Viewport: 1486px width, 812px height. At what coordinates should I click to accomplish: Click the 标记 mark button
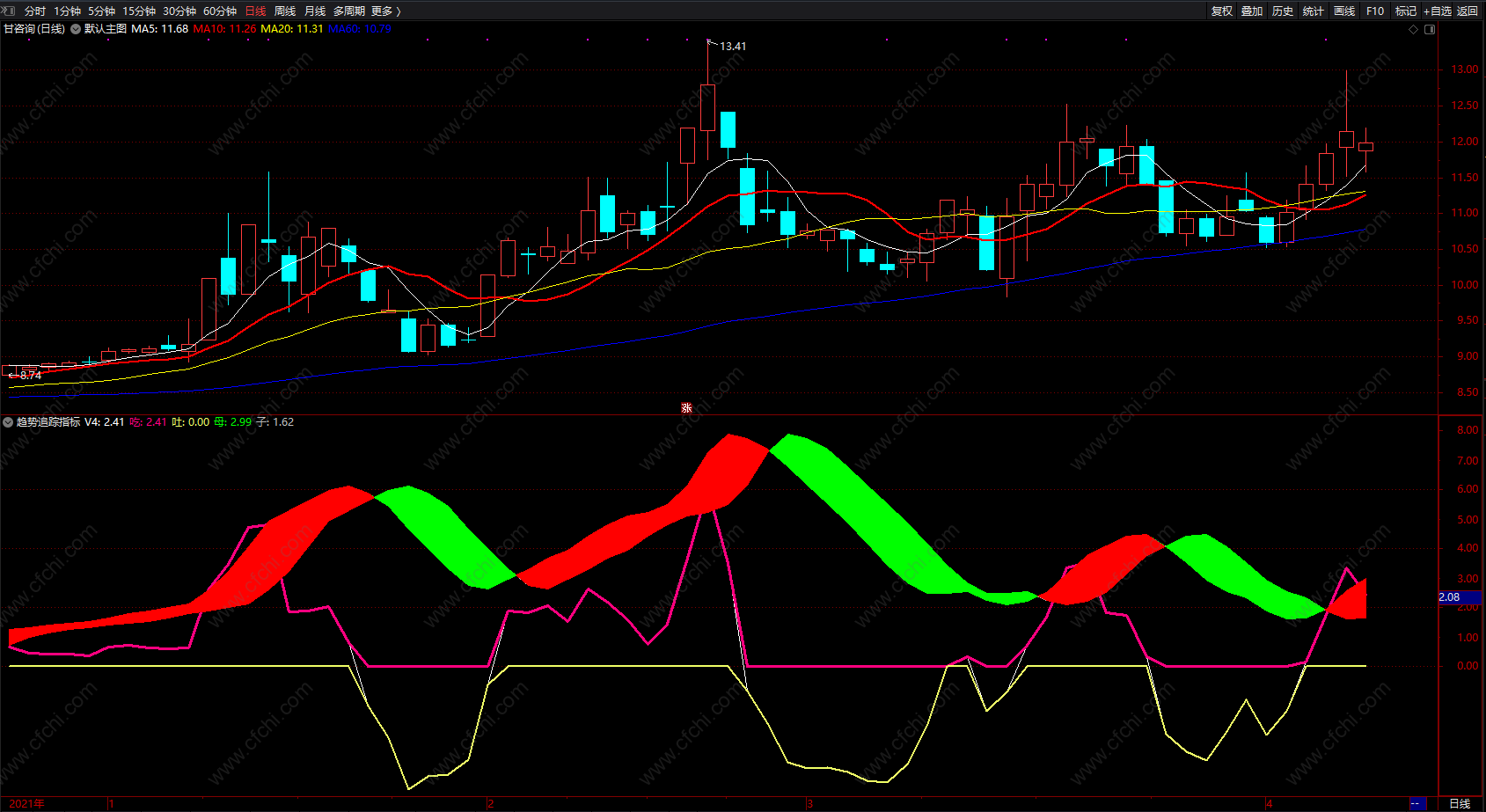tap(1406, 11)
